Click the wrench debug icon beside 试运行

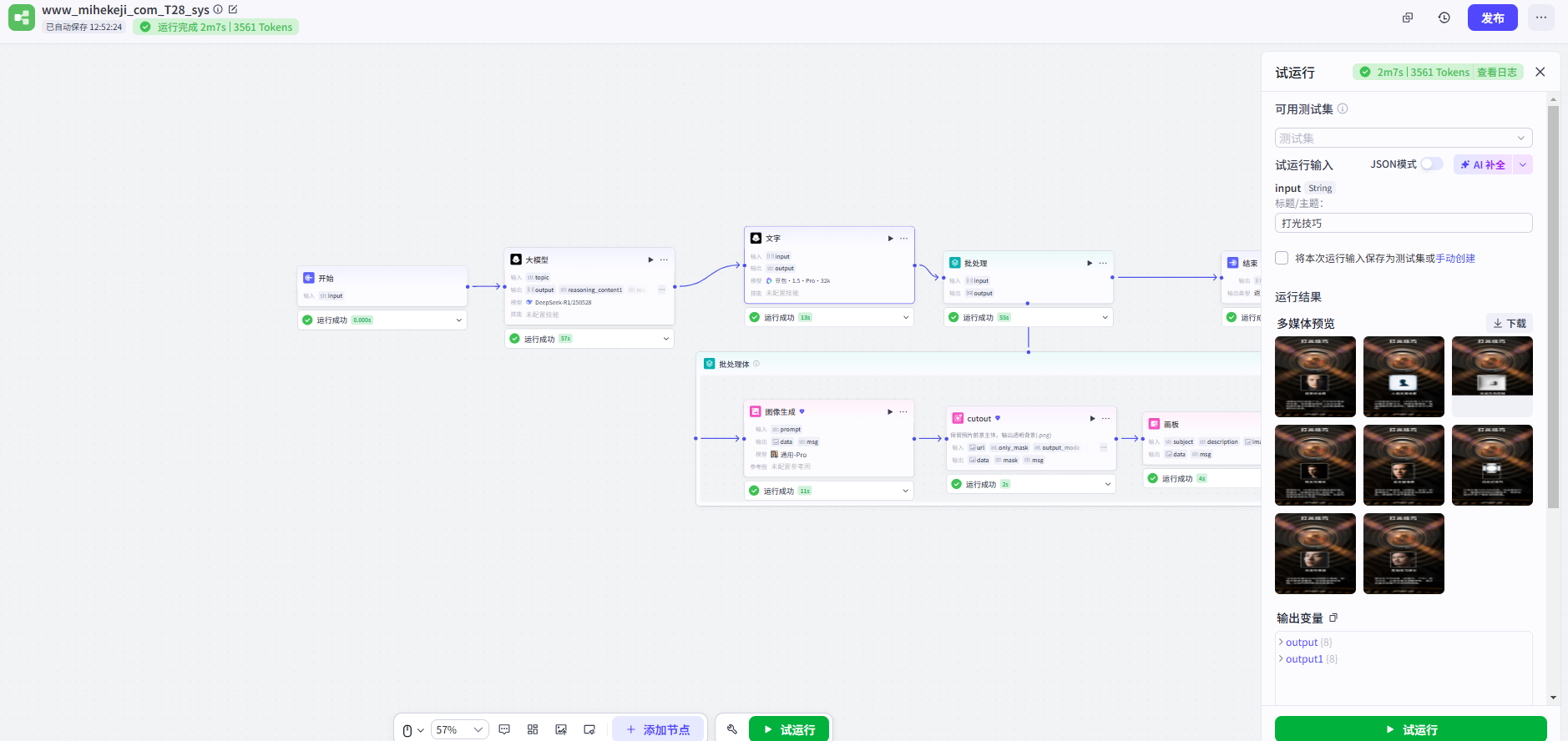click(x=732, y=729)
